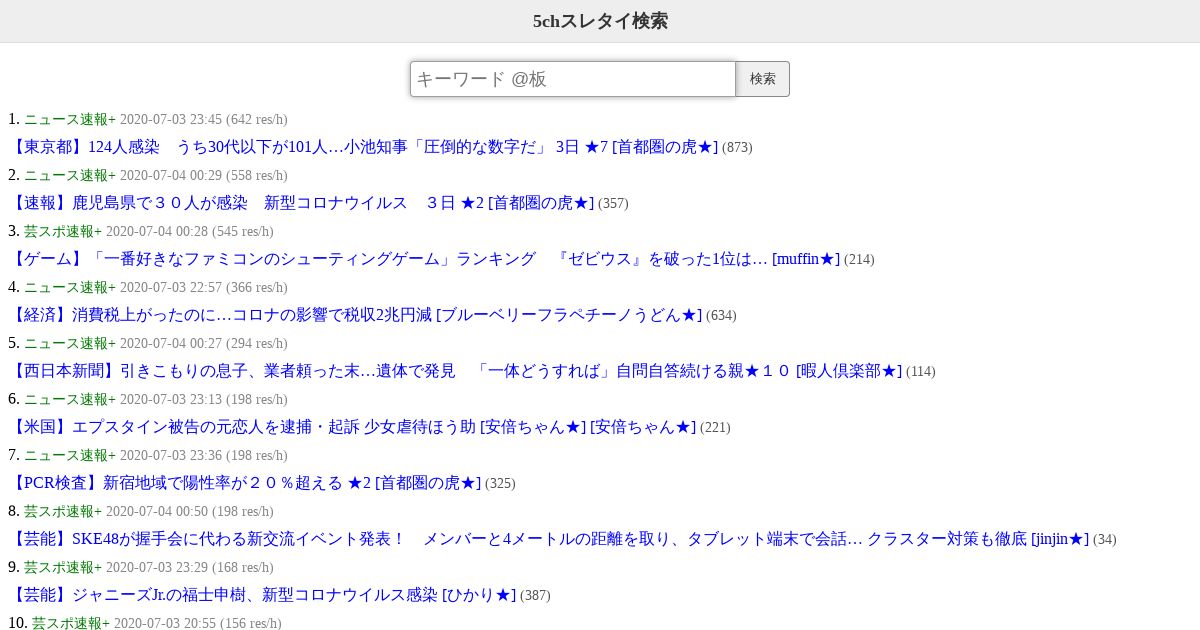Click the 検索 button
This screenshot has width=1200, height=630.
click(763, 79)
